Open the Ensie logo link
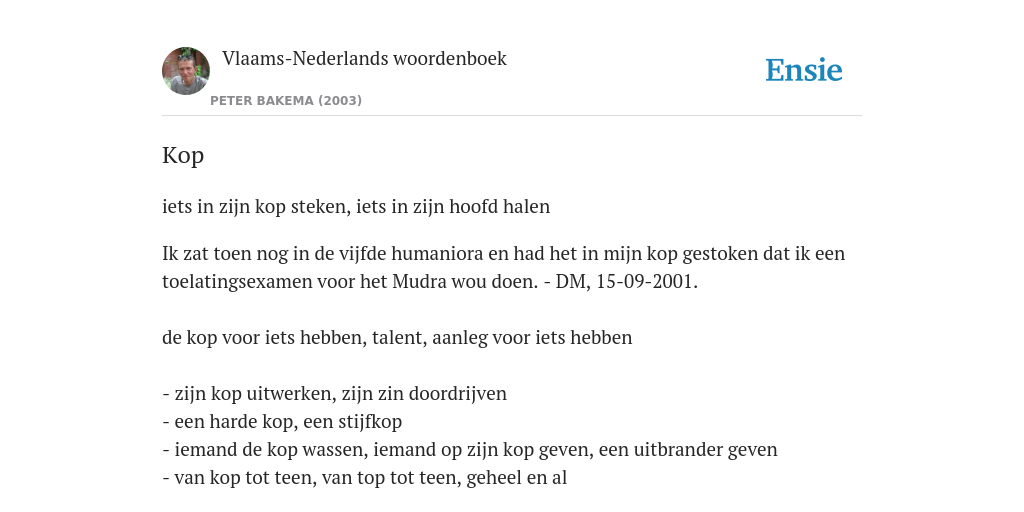This screenshot has width=1024, height=512. click(804, 70)
